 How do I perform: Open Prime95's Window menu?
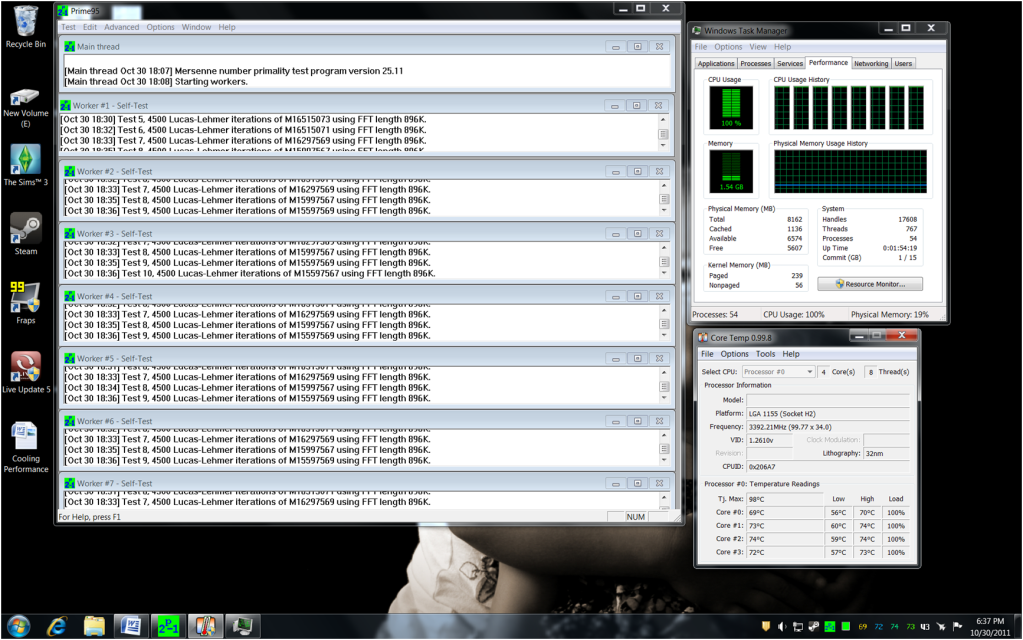[196, 27]
